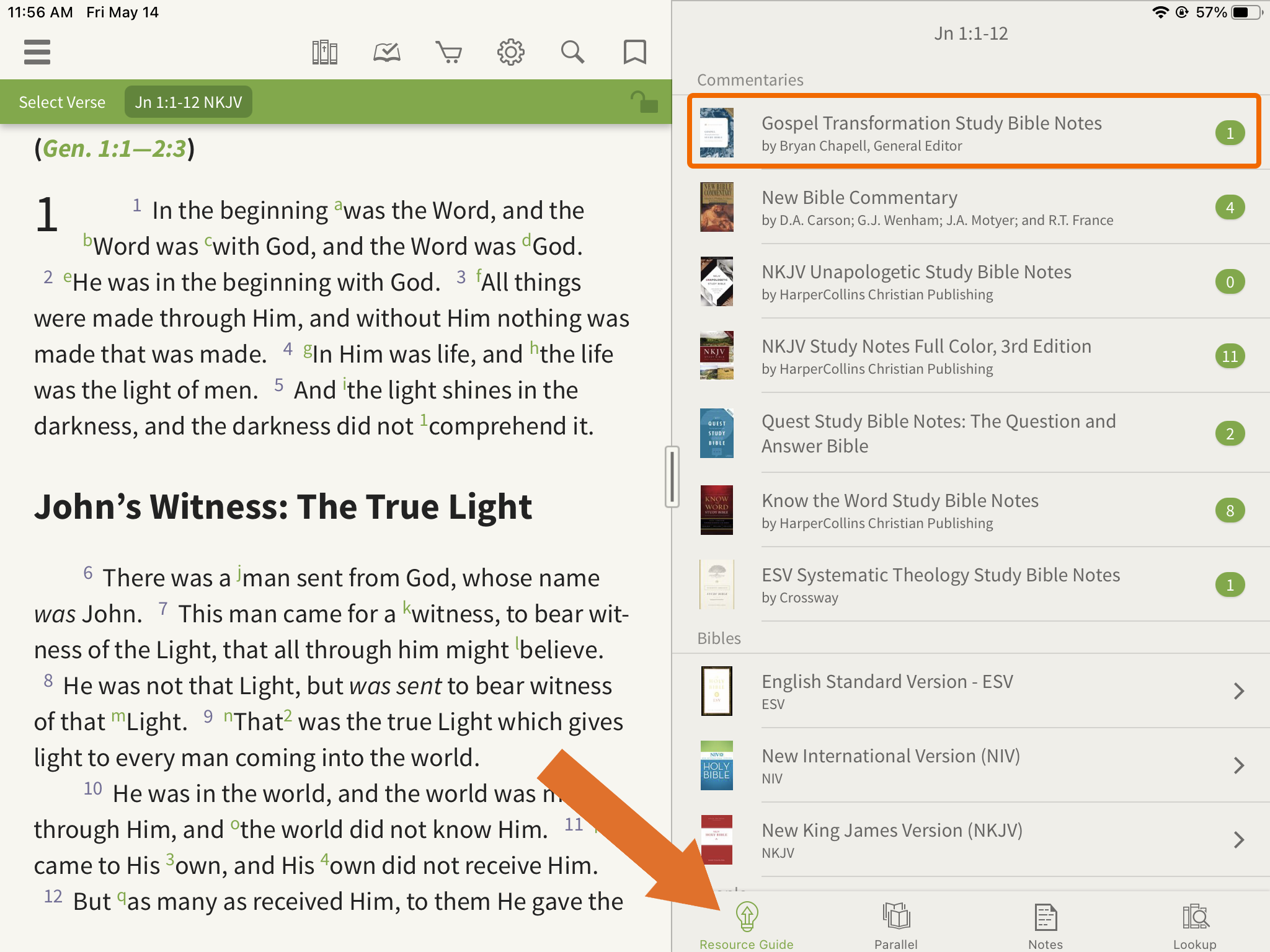Follow the Gen. 1:1—2:3 cross-reference link

click(x=114, y=149)
